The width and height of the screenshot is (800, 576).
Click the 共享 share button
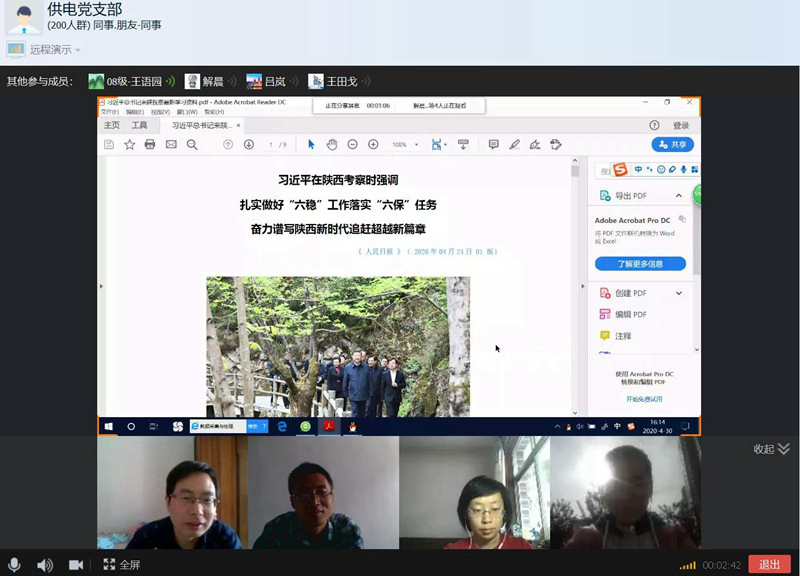[672, 145]
